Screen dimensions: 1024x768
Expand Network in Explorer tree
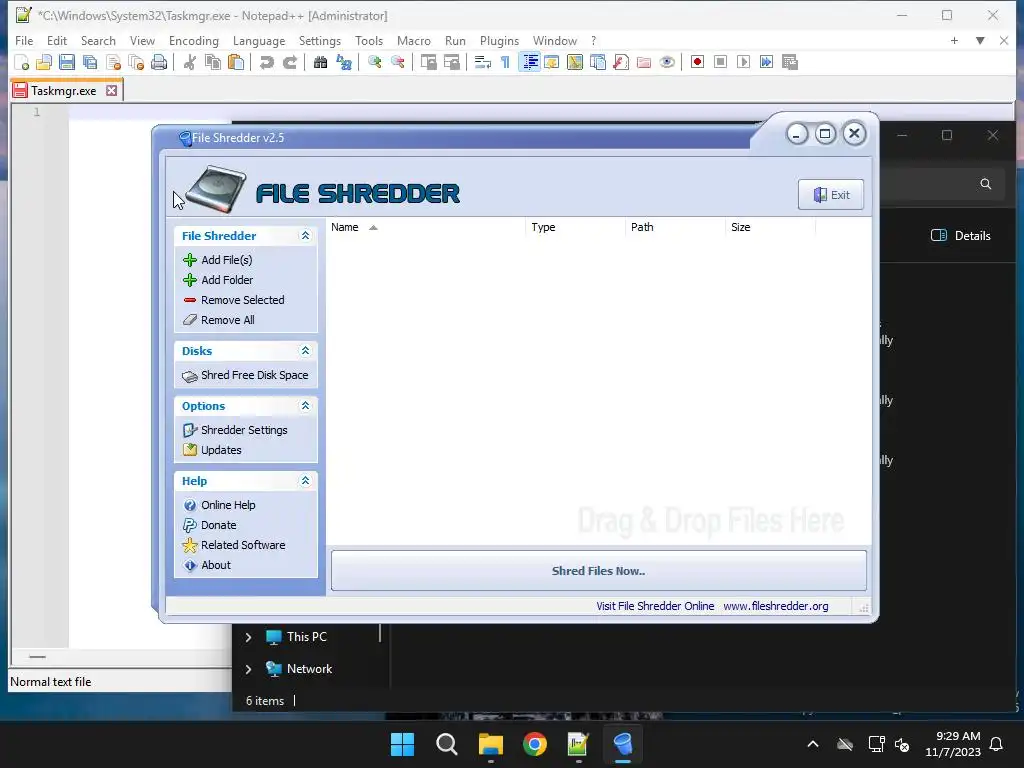[248, 669]
